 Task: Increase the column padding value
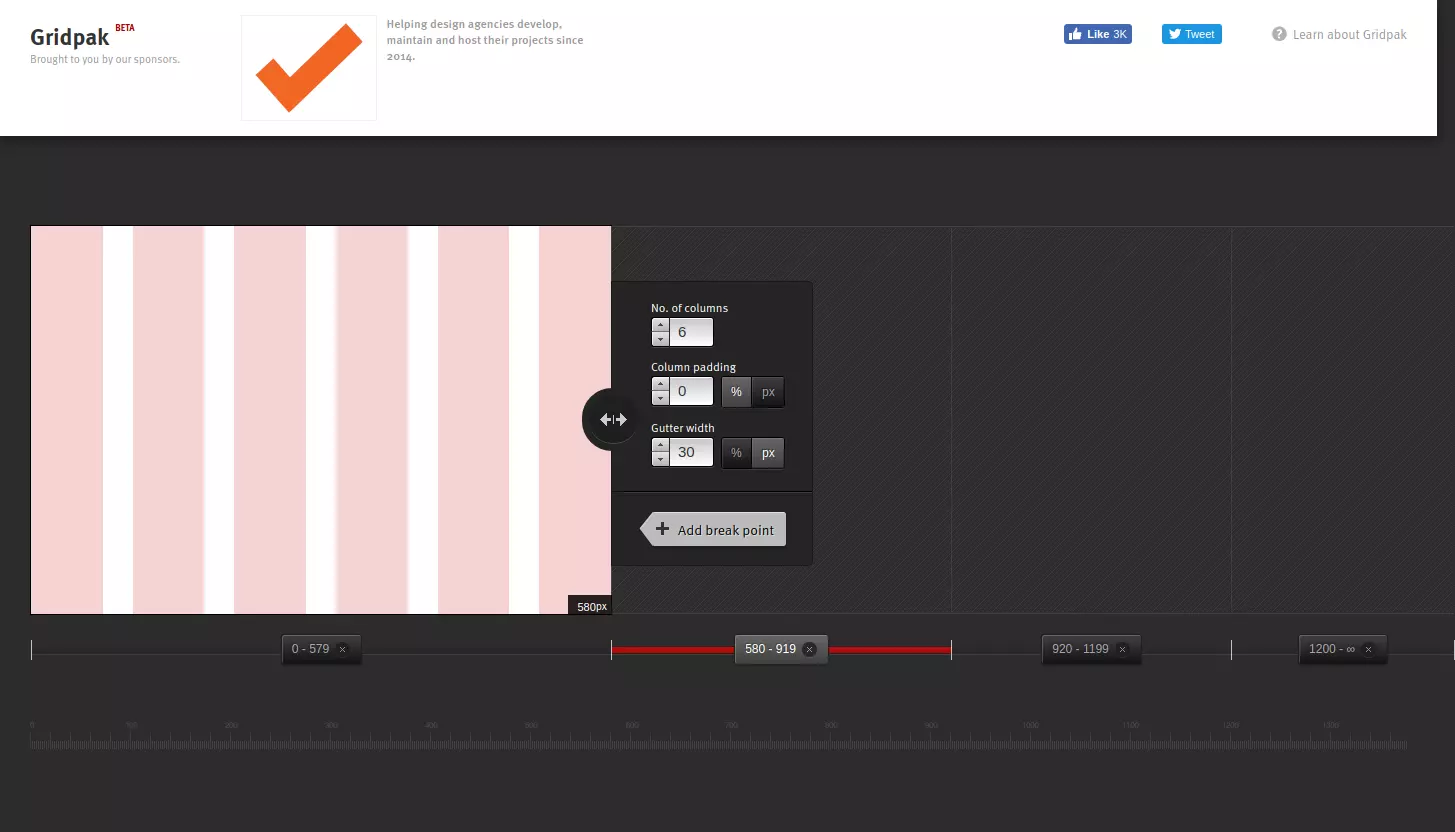[660, 385]
